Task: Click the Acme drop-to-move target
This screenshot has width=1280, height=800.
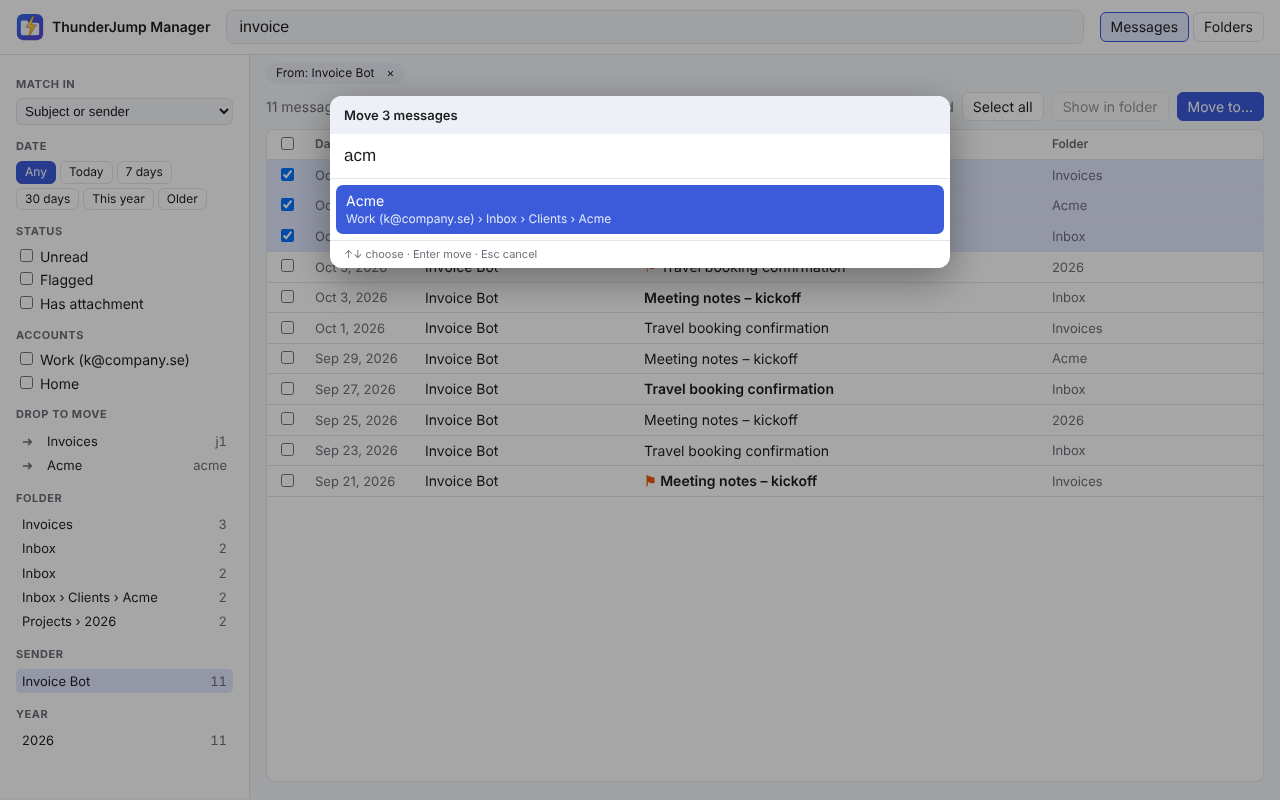Action: [124, 465]
